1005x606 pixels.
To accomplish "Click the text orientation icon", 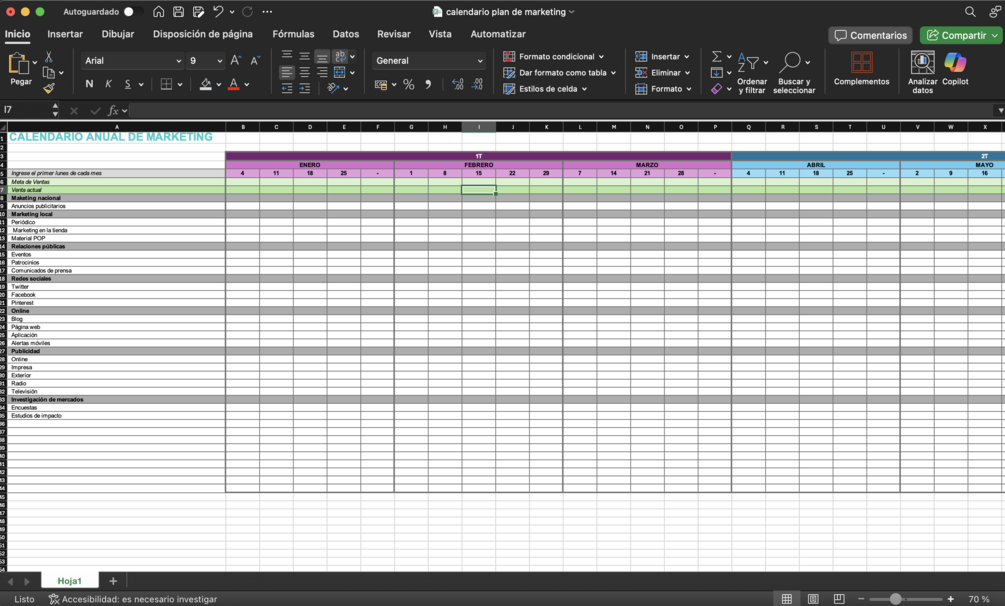I will pos(333,88).
